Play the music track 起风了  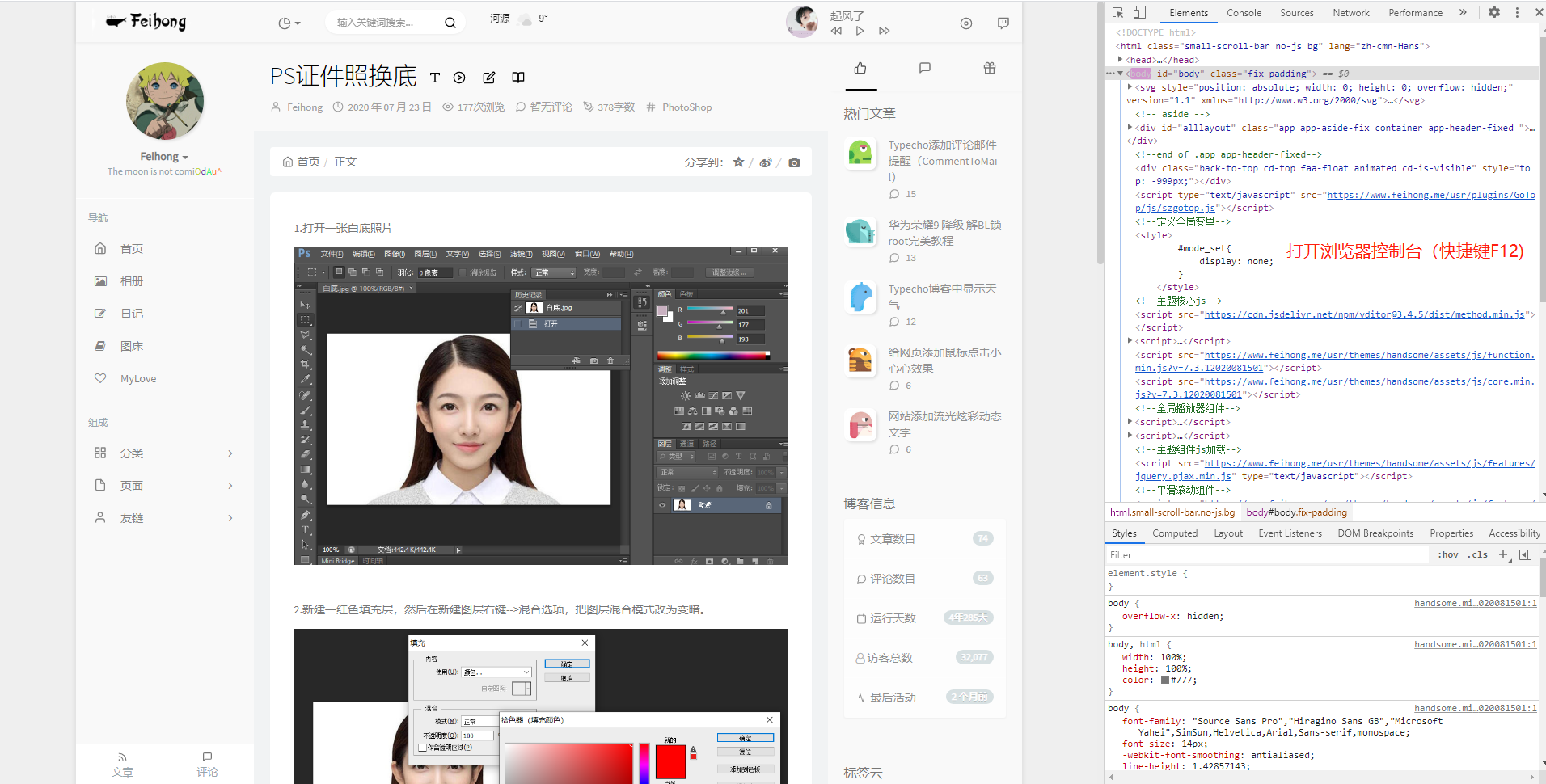[860, 31]
